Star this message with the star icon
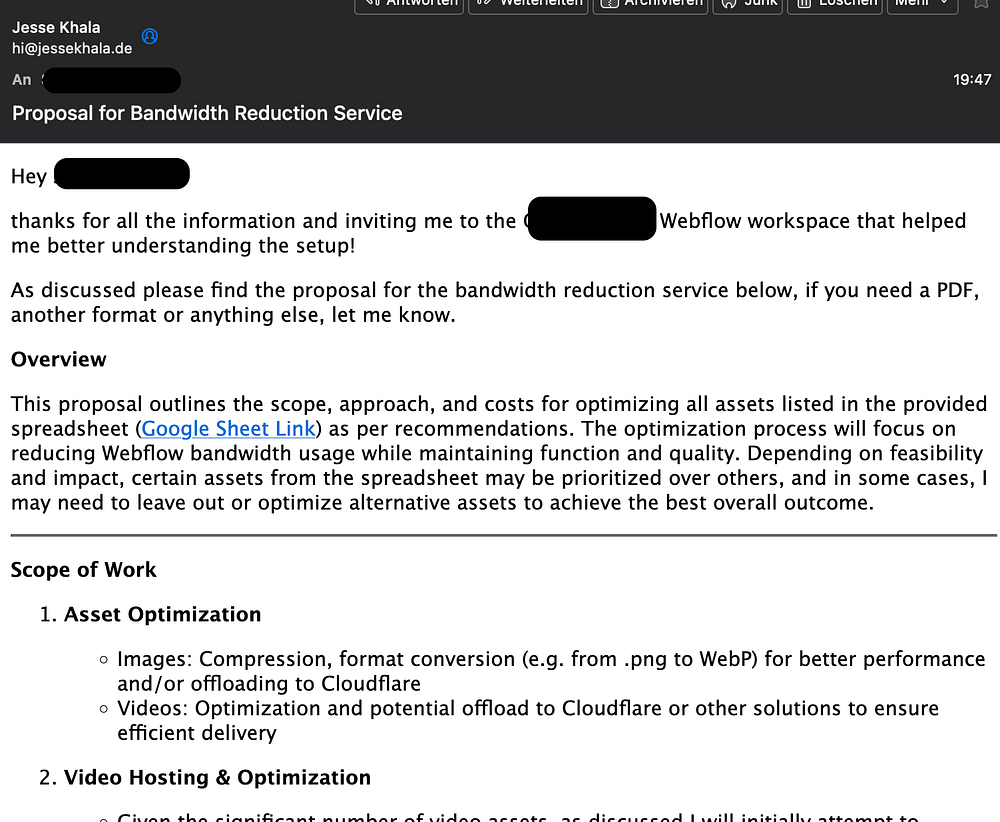This screenshot has height=822, width=1000. (982, 3)
